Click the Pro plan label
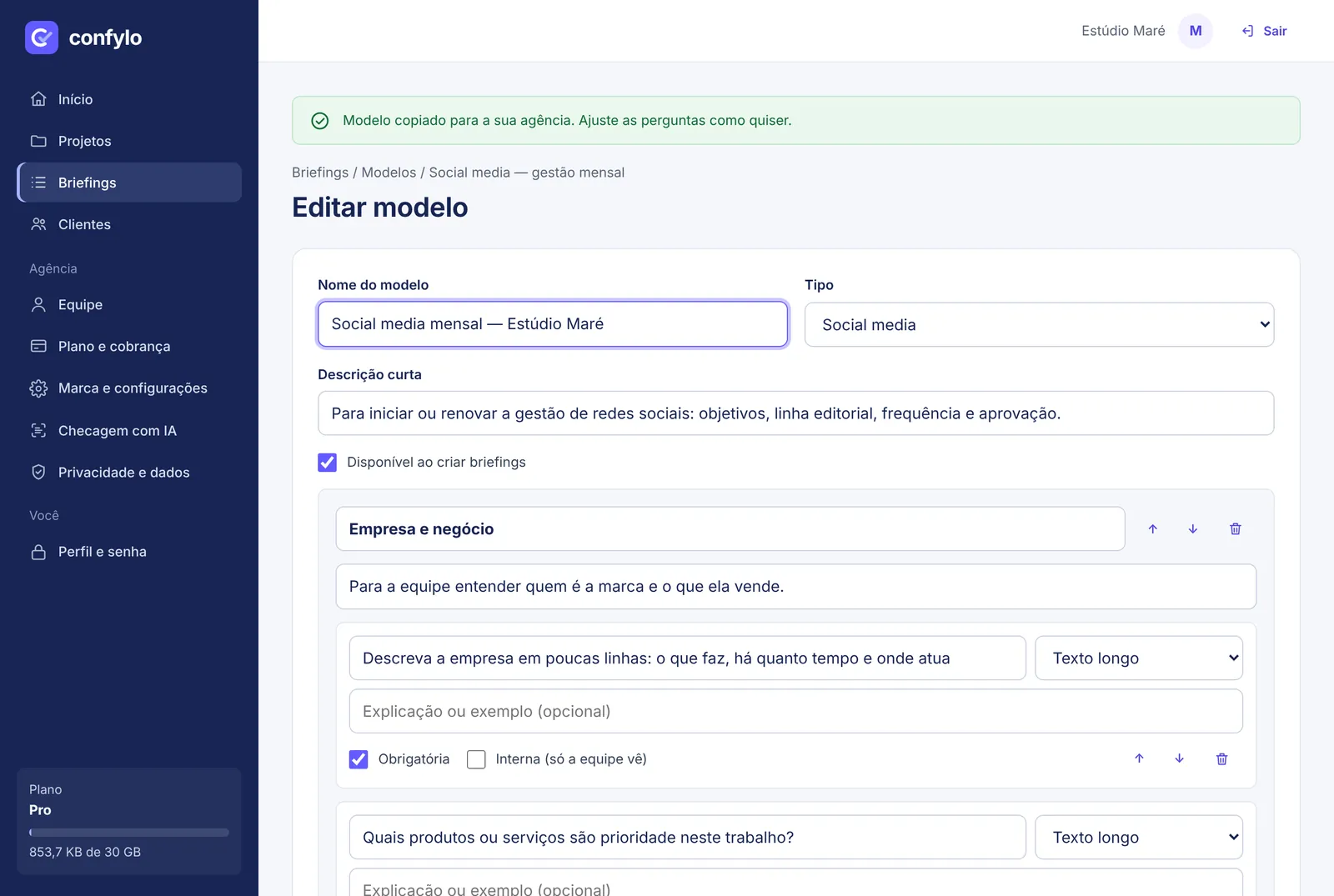This screenshot has height=896, width=1334. 40,810
